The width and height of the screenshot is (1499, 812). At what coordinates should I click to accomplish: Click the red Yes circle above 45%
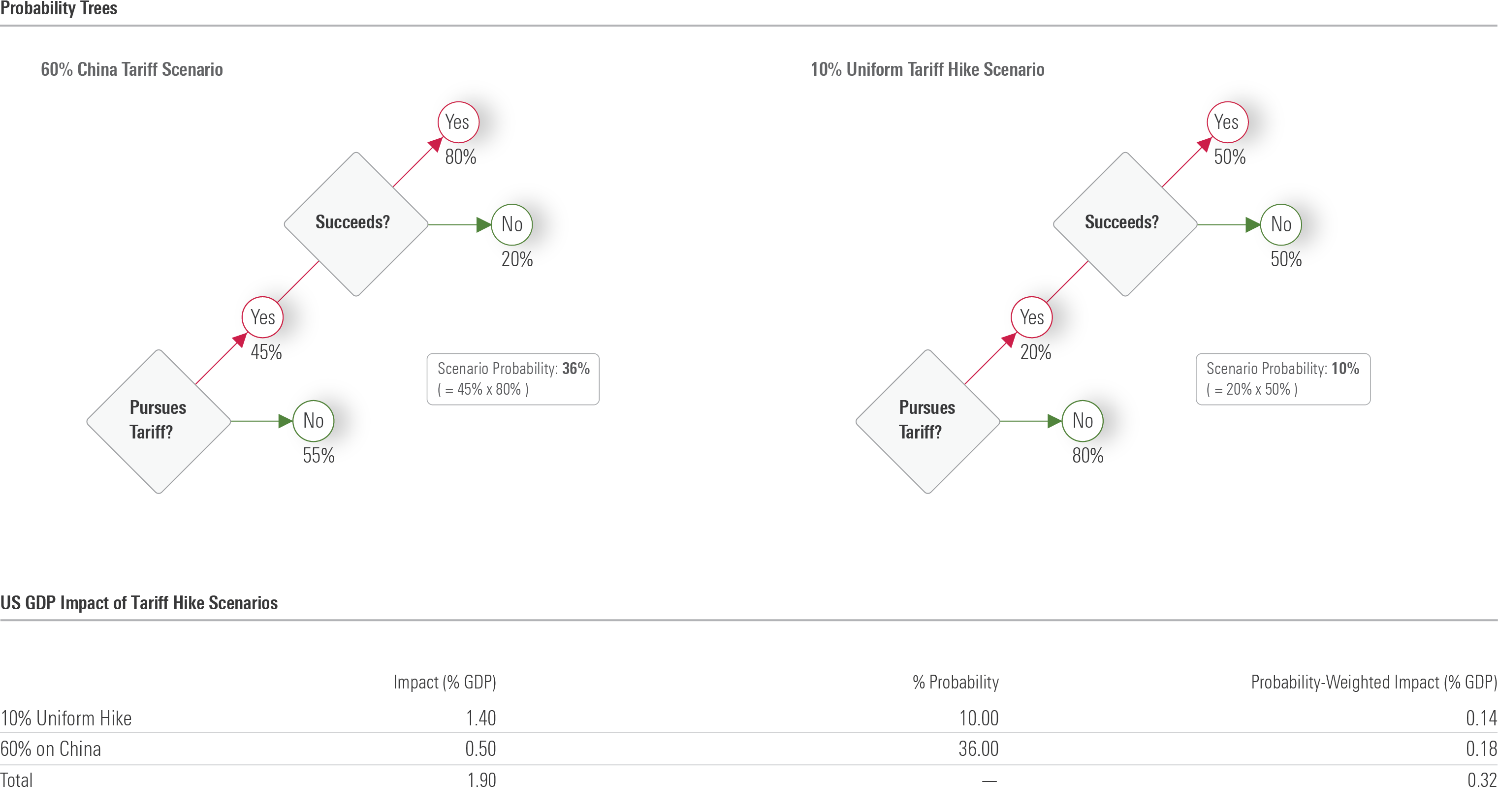point(262,317)
